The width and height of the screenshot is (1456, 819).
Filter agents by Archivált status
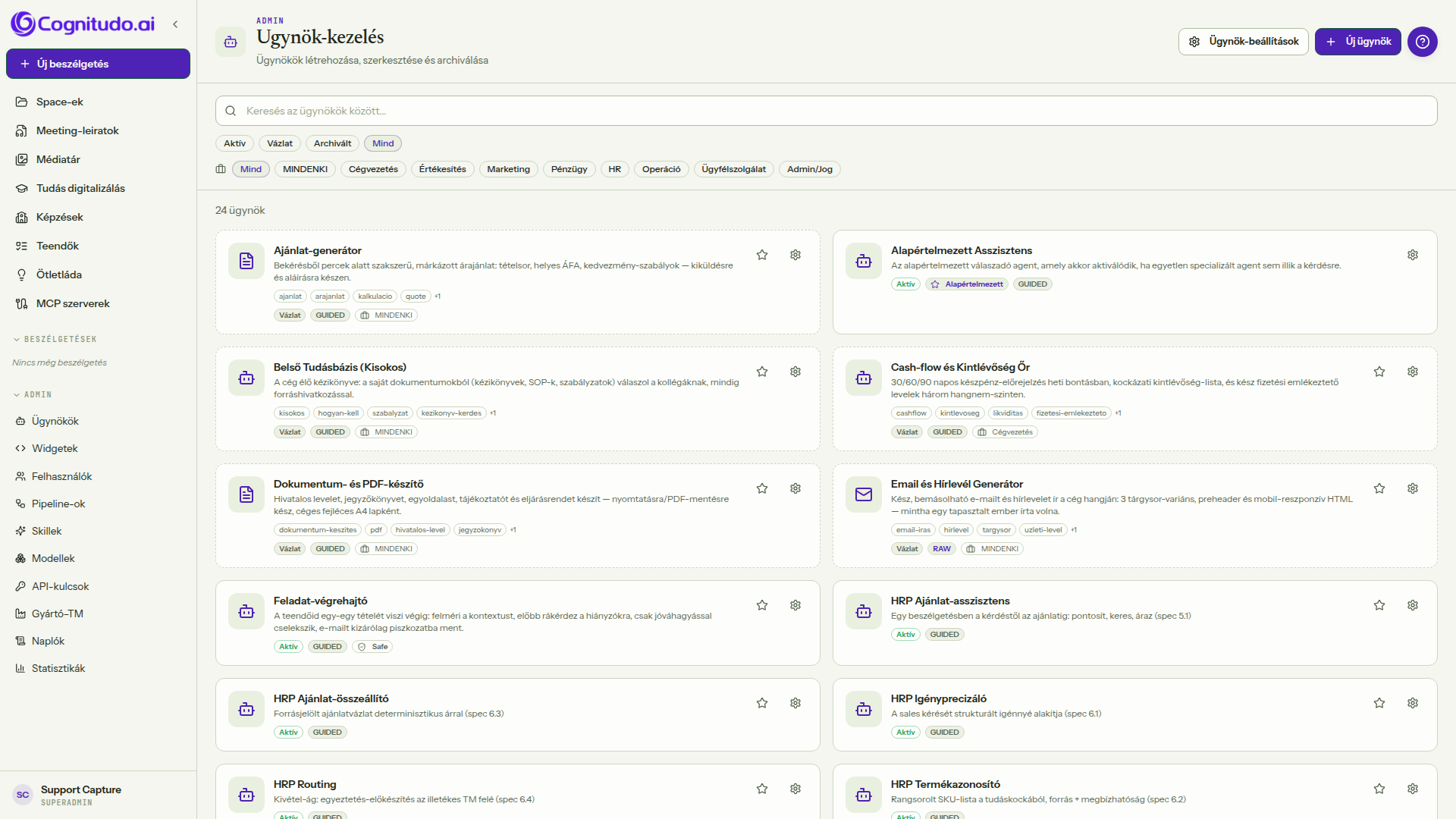332,143
